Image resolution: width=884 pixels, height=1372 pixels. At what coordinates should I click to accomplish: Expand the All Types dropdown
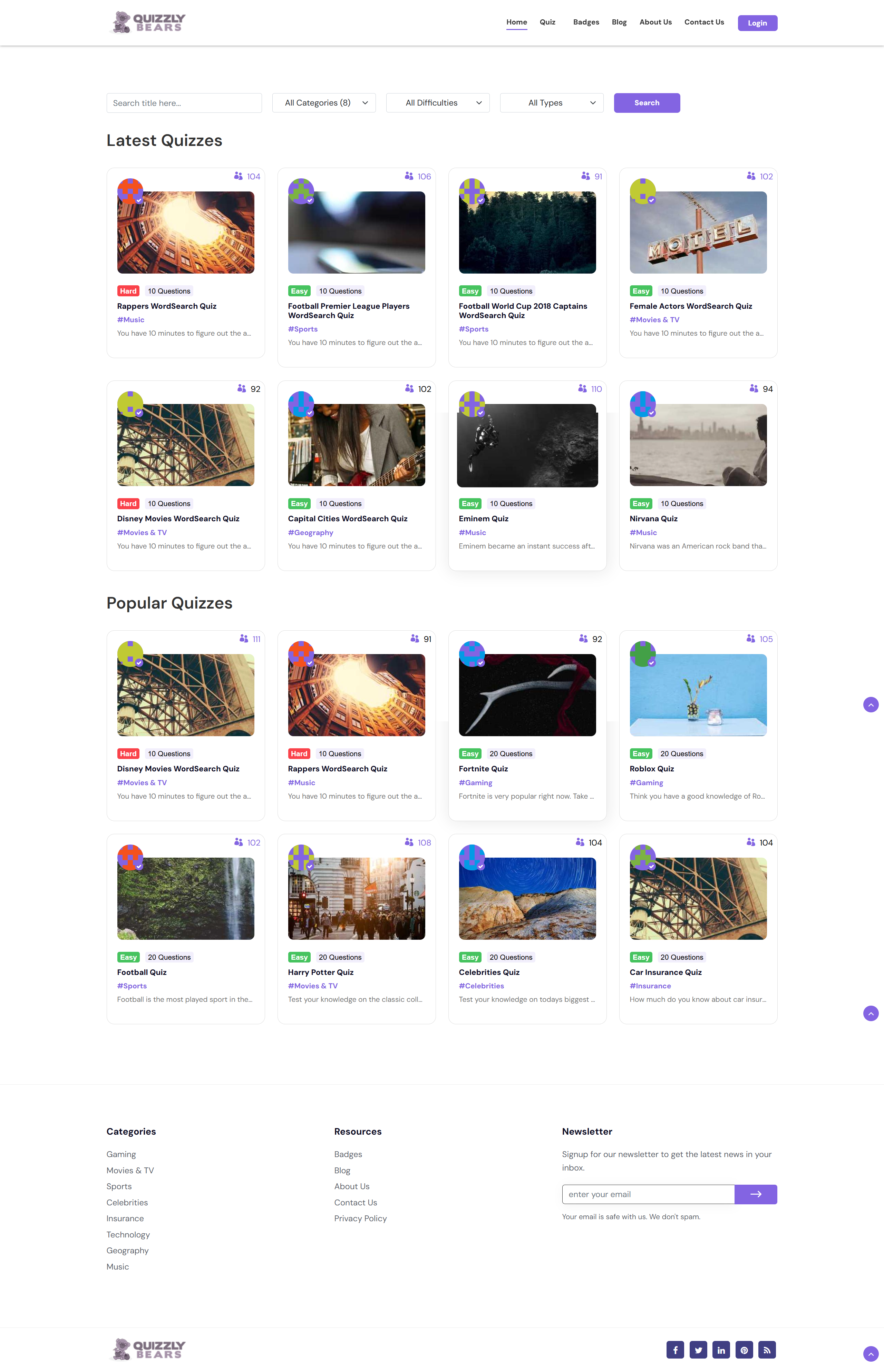[551, 103]
